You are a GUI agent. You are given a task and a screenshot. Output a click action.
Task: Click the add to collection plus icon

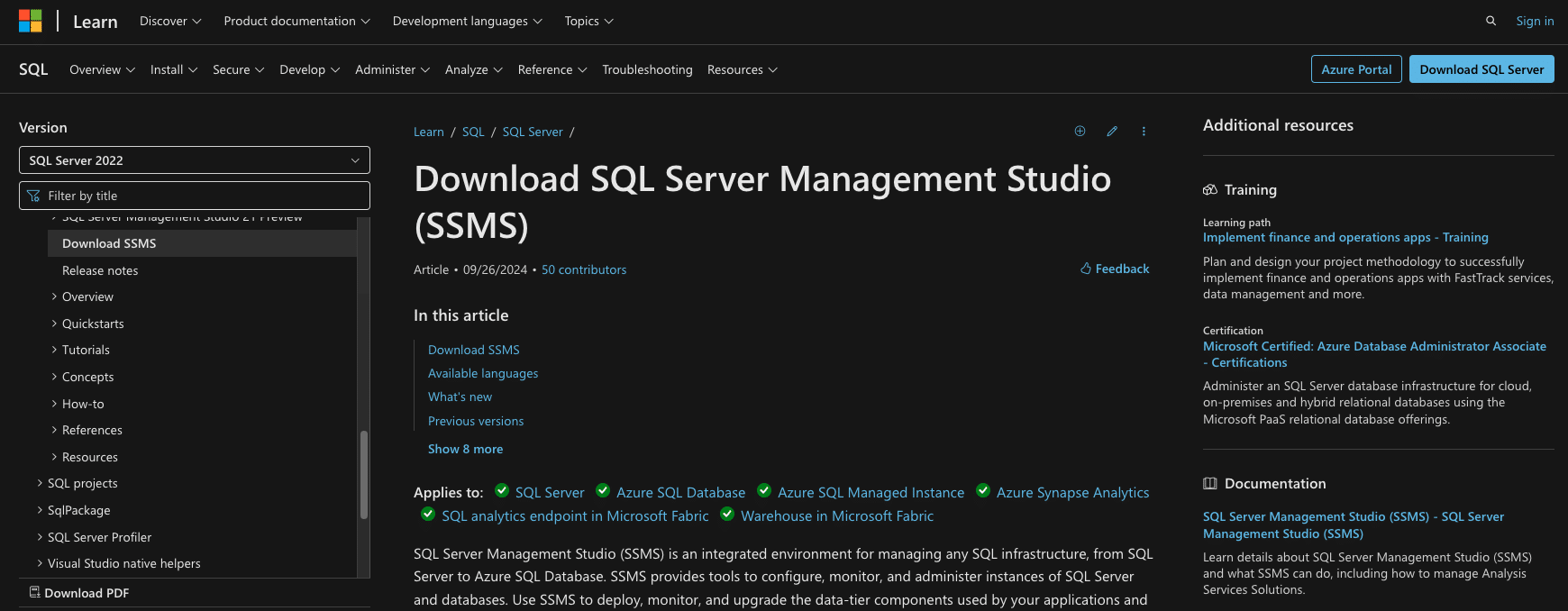1080,132
